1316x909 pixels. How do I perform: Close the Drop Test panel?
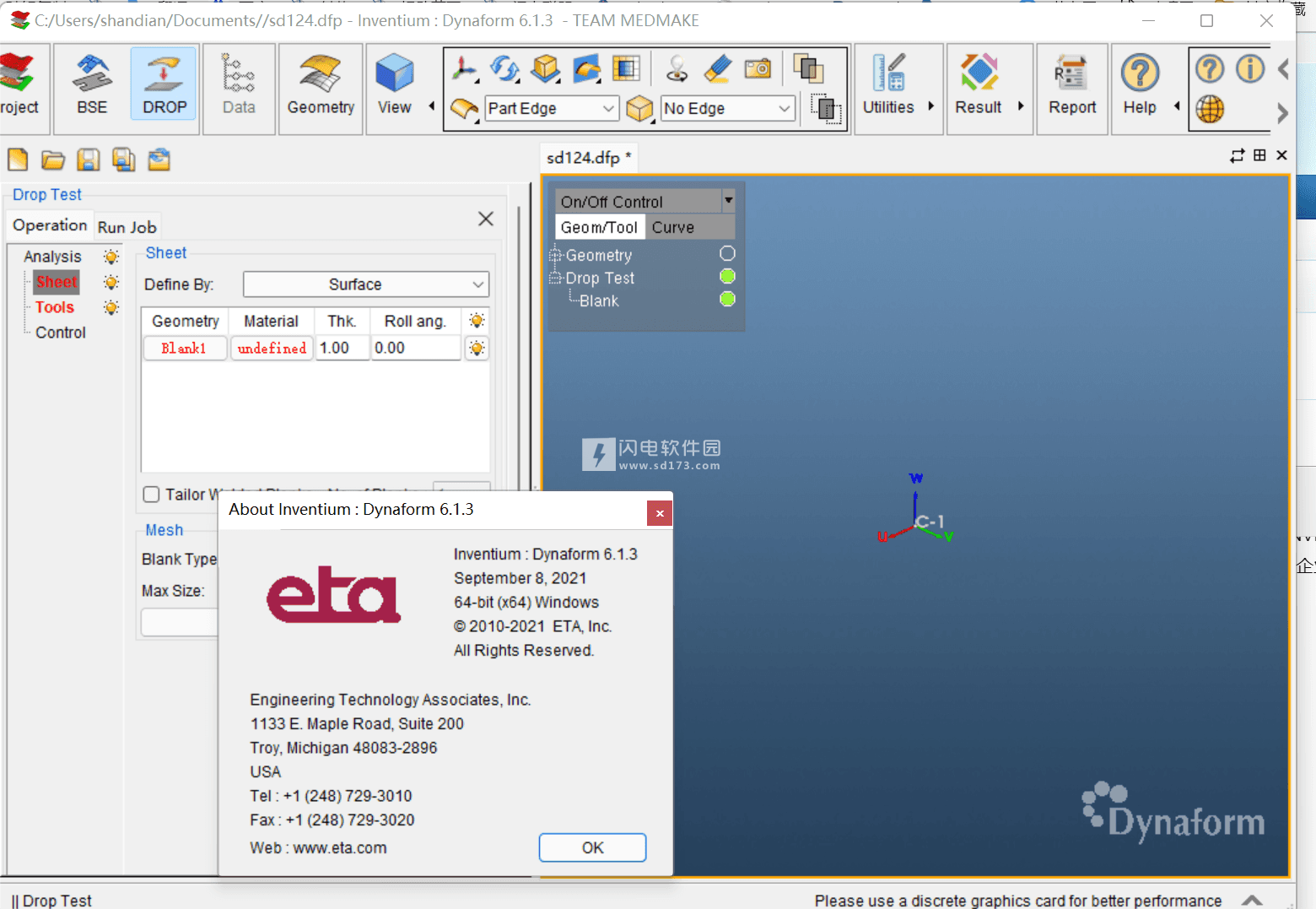click(486, 219)
